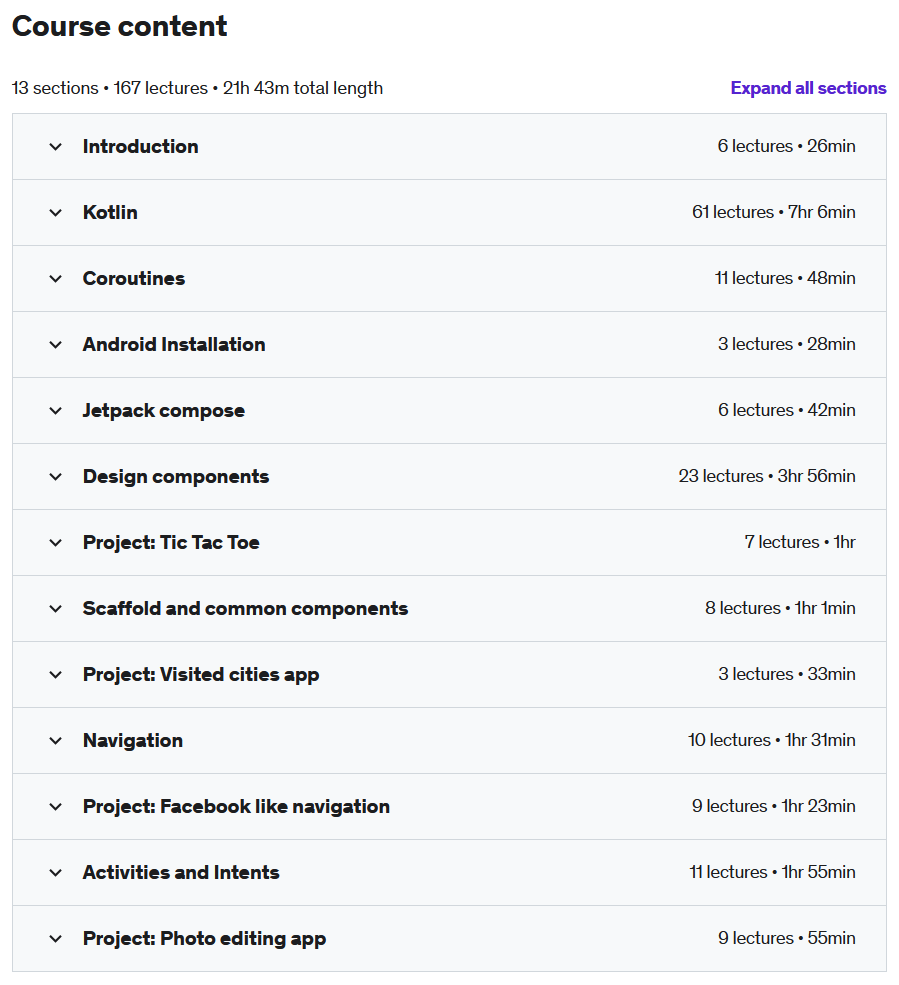
Task: Open the Android Installation title
Action: click(x=174, y=344)
